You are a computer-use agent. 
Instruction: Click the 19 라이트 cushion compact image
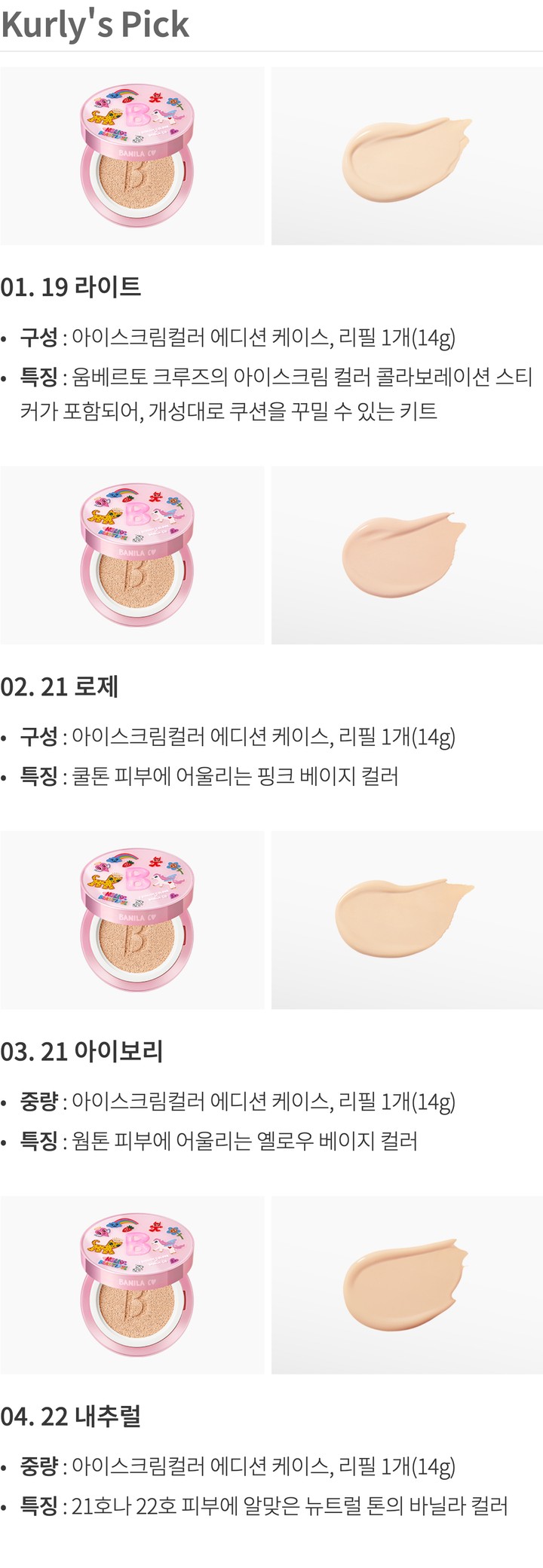coord(132,156)
